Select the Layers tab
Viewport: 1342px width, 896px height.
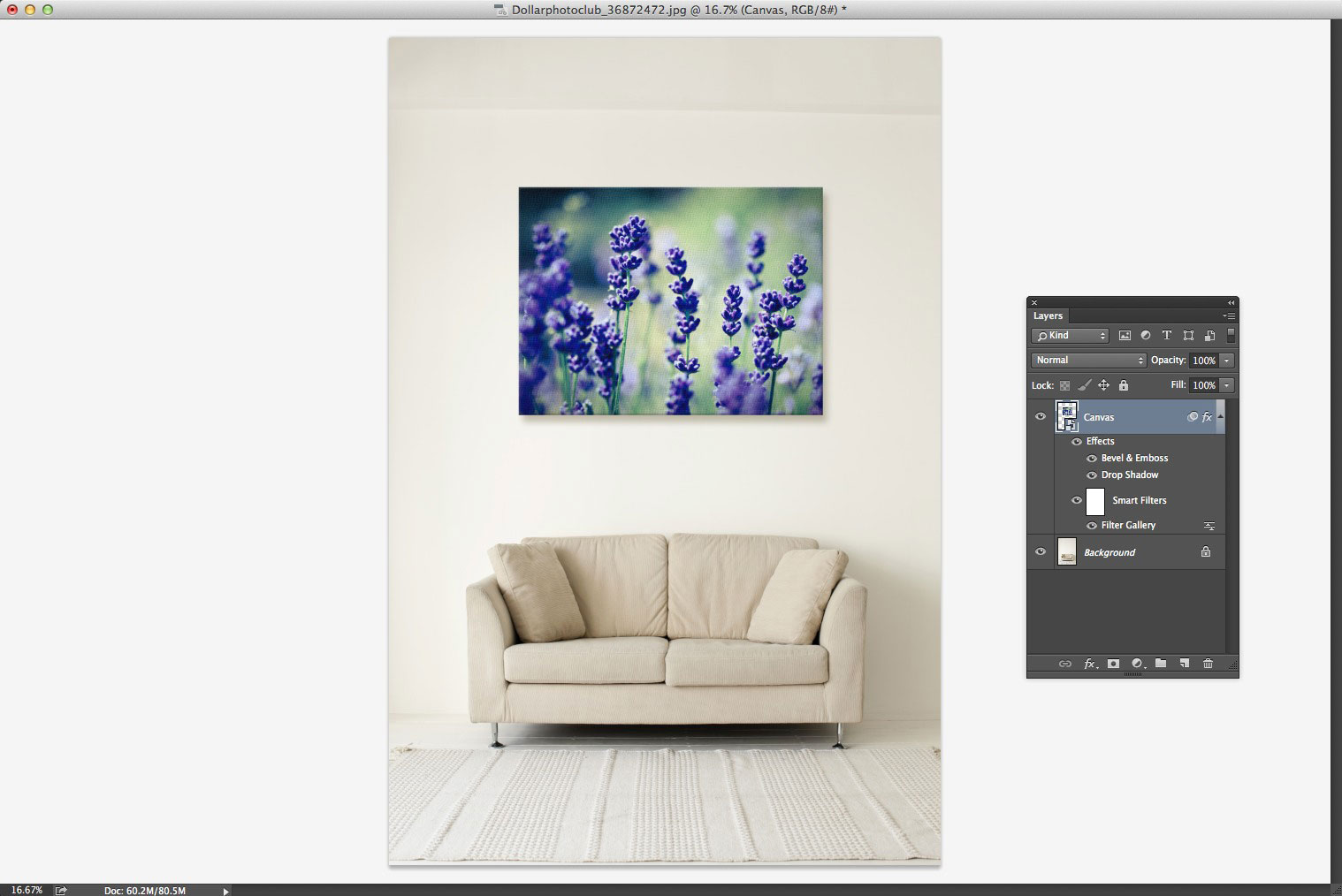click(x=1048, y=316)
